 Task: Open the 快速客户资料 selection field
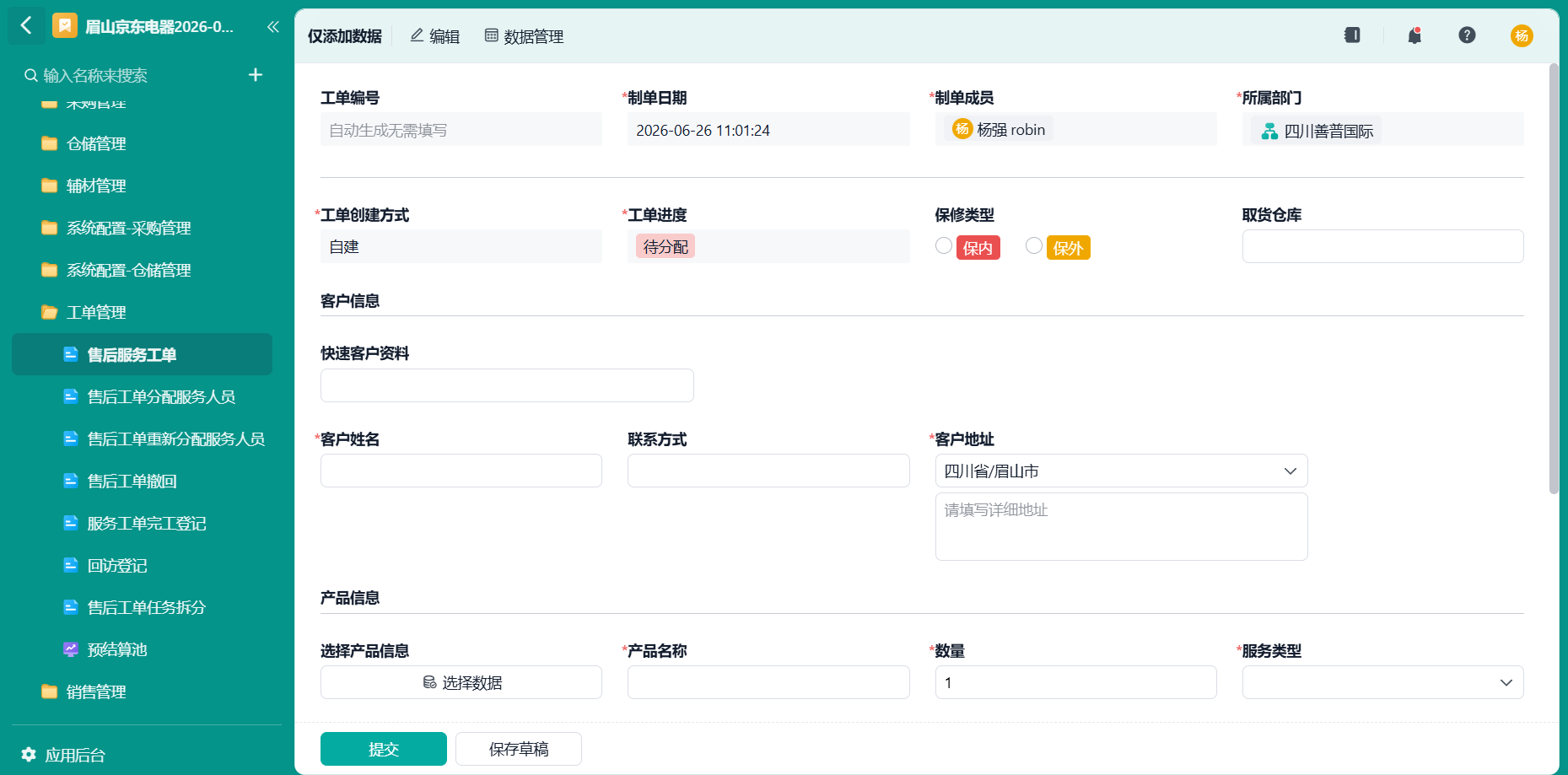click(507, 385)
